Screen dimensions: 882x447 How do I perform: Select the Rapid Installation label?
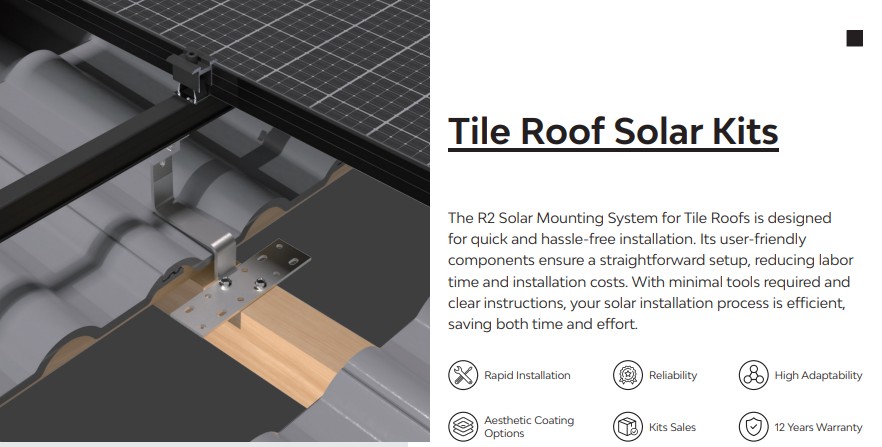[x=527, y=376]
